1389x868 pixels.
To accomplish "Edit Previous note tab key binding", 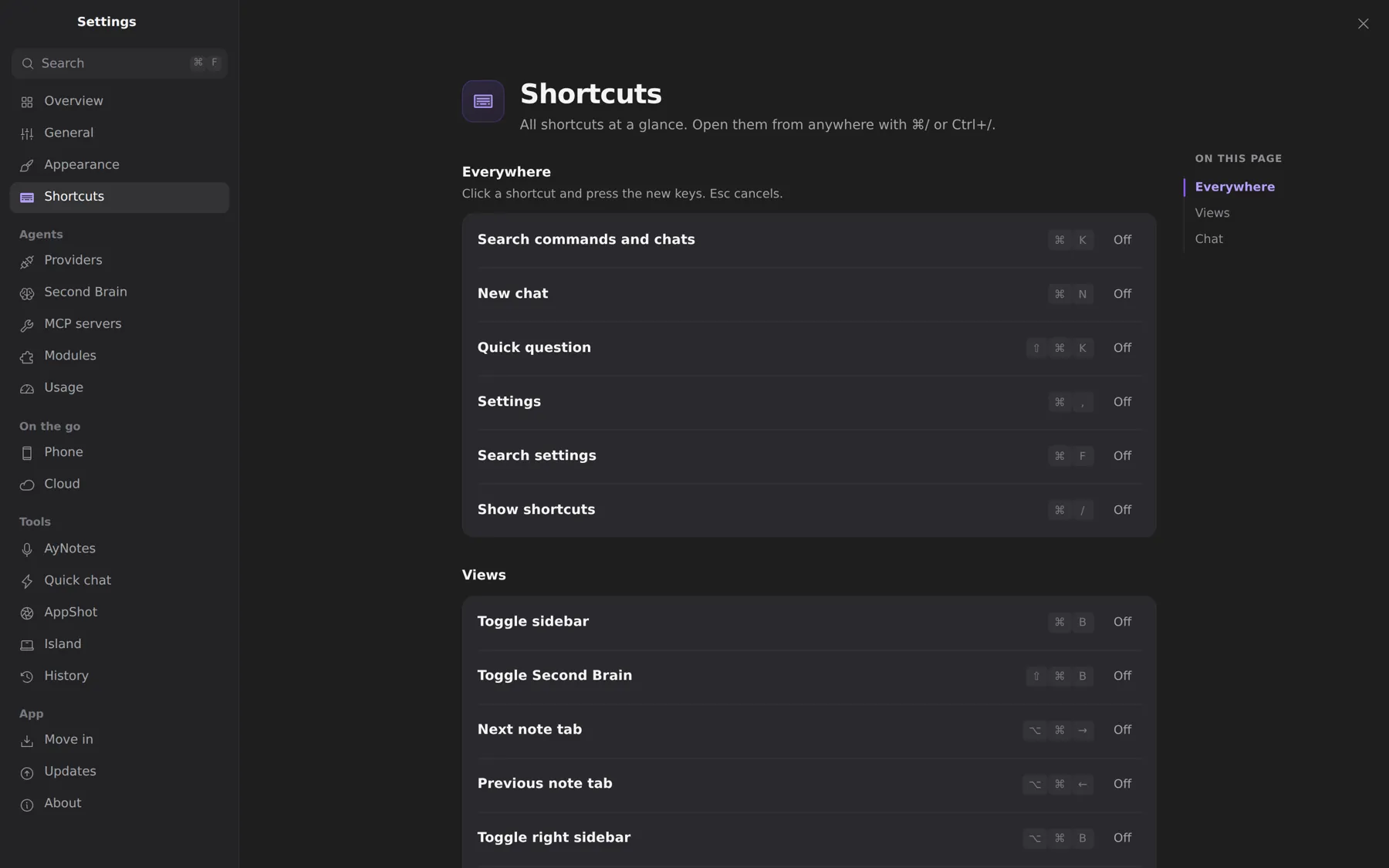I will pyautogui.click(x=1058, y=784).
